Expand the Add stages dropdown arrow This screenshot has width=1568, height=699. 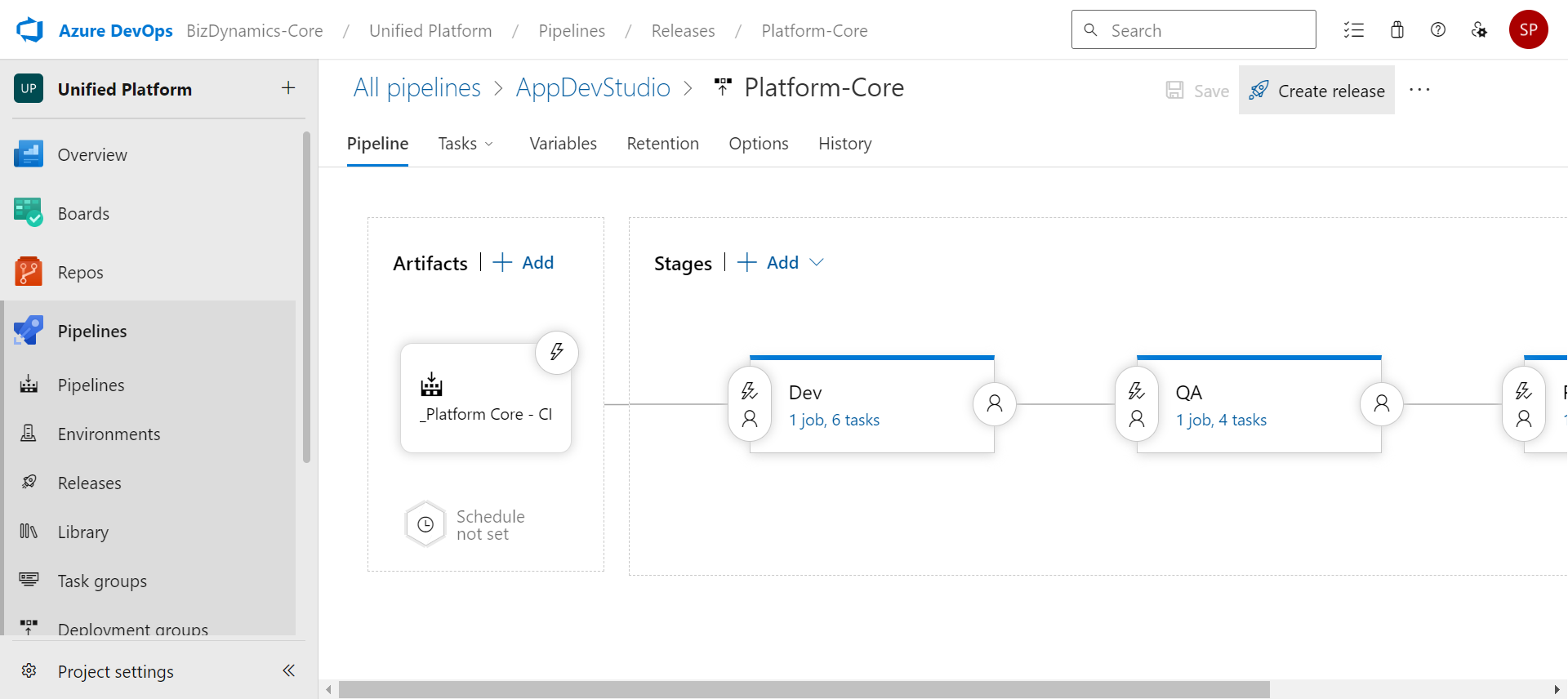coord(817,262)
